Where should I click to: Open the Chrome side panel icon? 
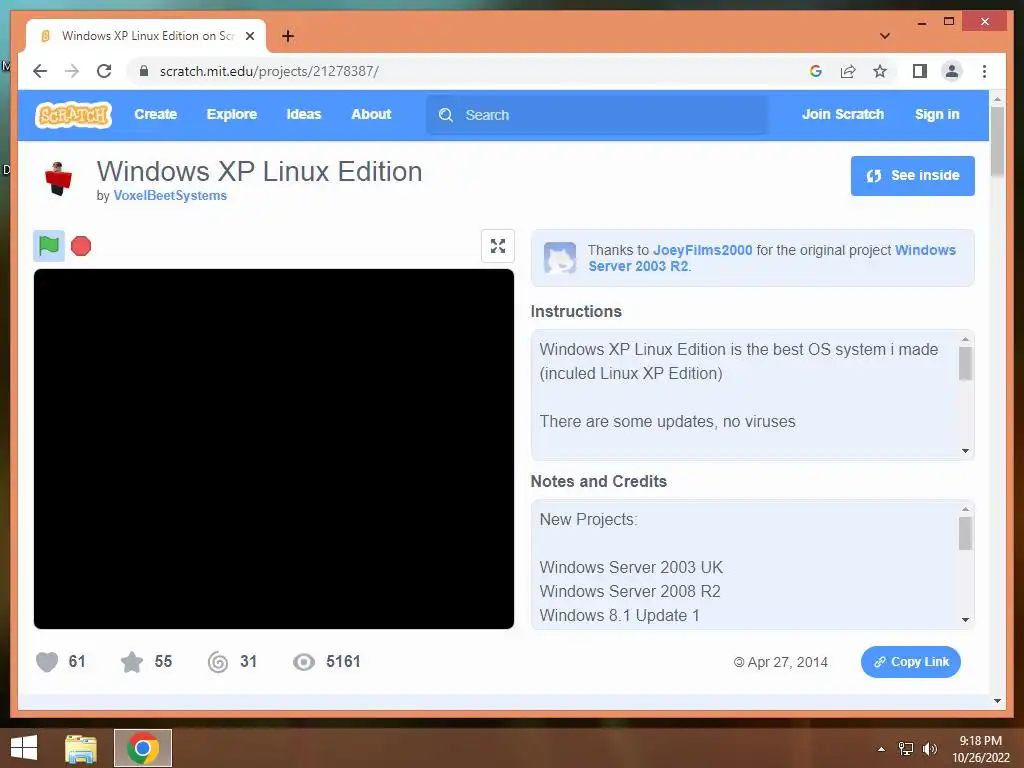click(920, 71)
